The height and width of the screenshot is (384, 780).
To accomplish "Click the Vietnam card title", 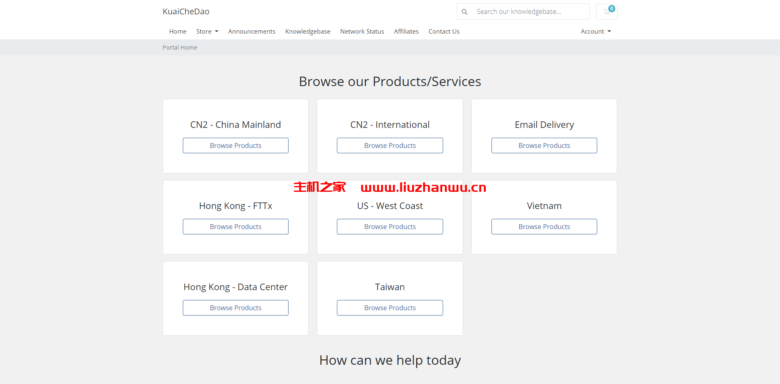I will click(544, 206).
